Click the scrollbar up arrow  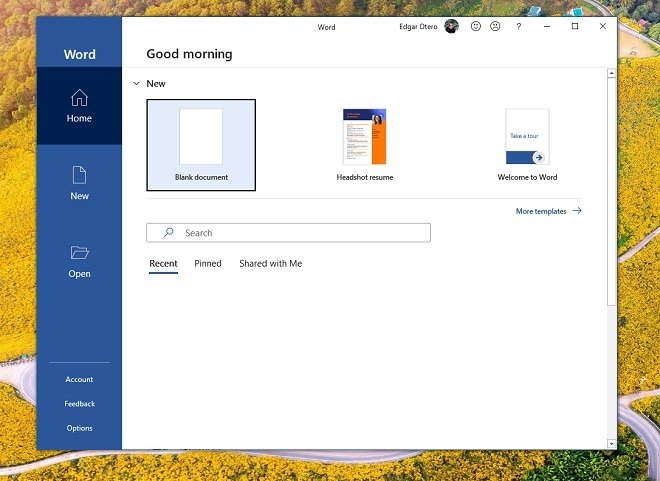click(612, 73)
